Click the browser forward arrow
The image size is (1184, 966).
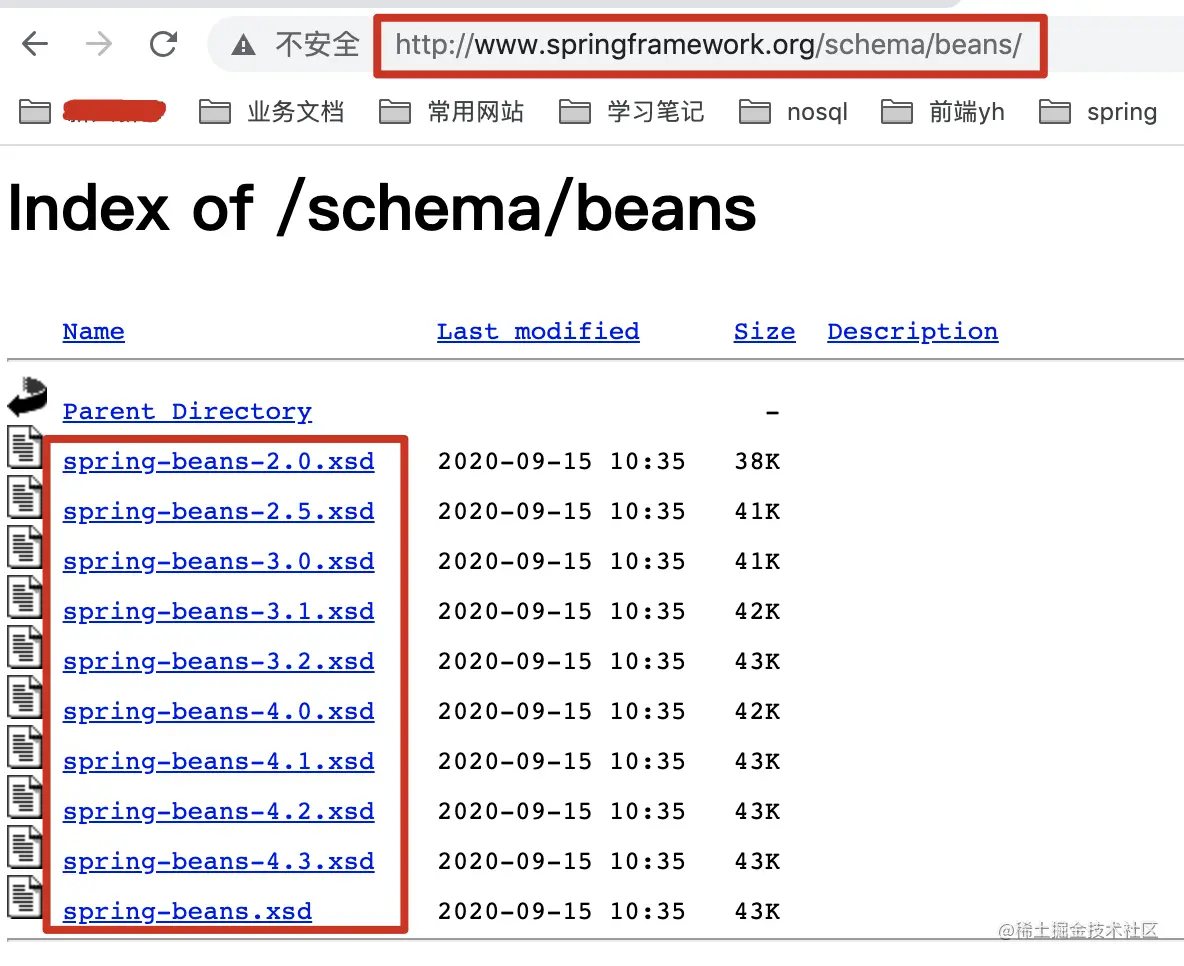(x=99, y=45)
